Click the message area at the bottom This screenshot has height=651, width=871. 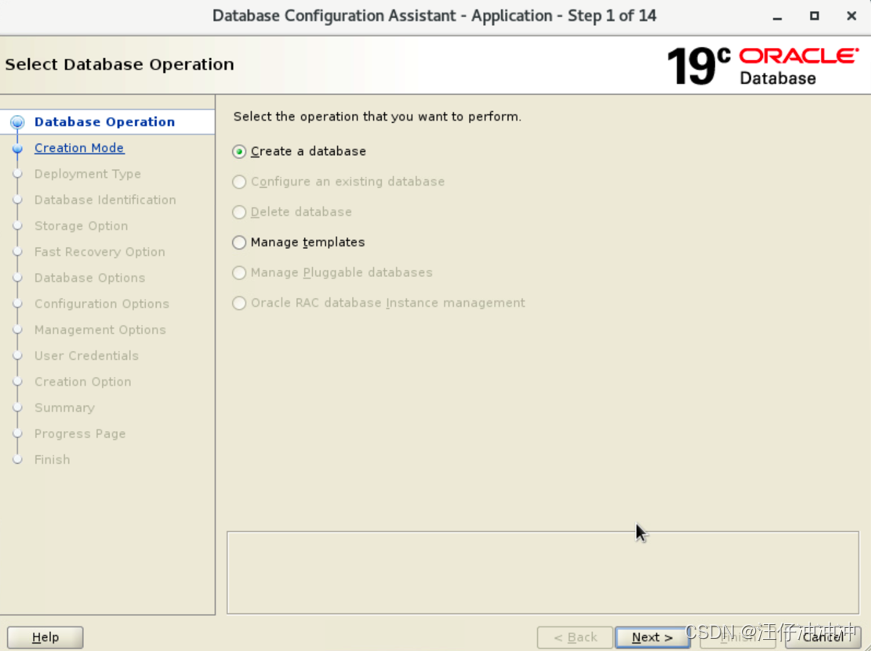[543, 572]
